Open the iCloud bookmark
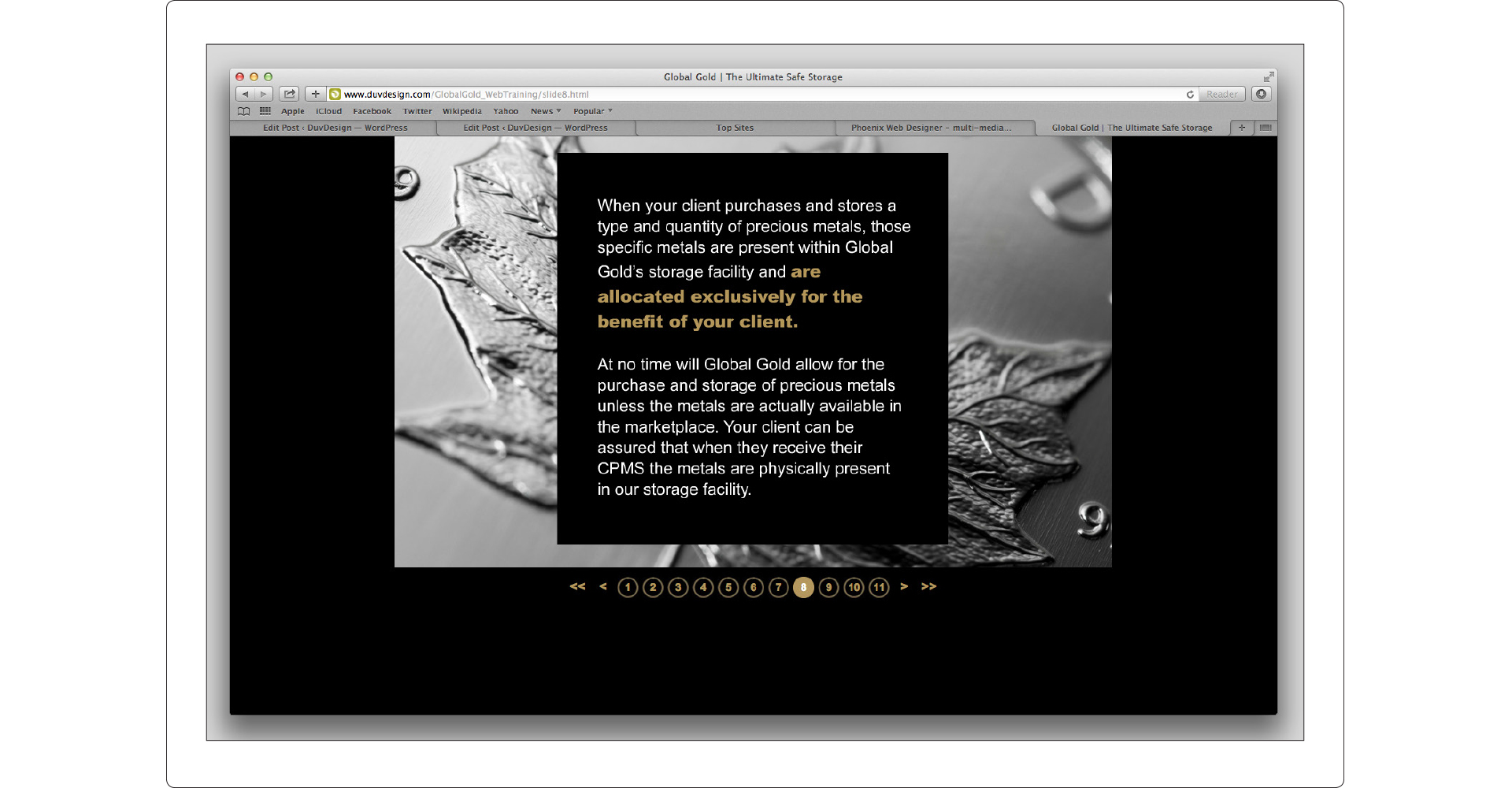 329,111
